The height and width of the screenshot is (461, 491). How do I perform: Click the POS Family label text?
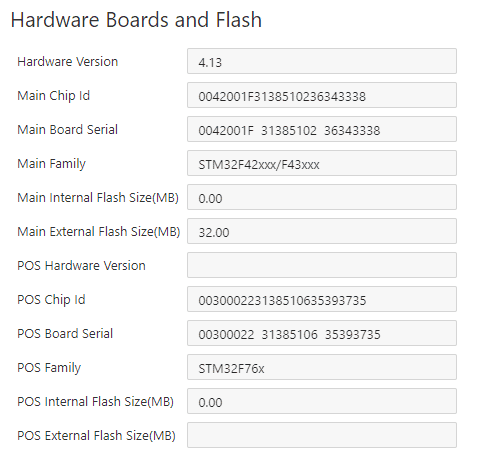(x=49, y=368)
